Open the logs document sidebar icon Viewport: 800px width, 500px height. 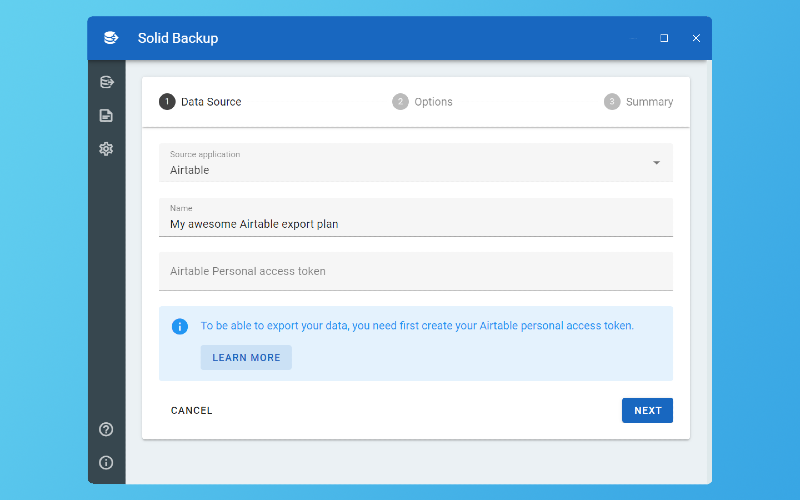pyautogui.click(x=106, y=116)
